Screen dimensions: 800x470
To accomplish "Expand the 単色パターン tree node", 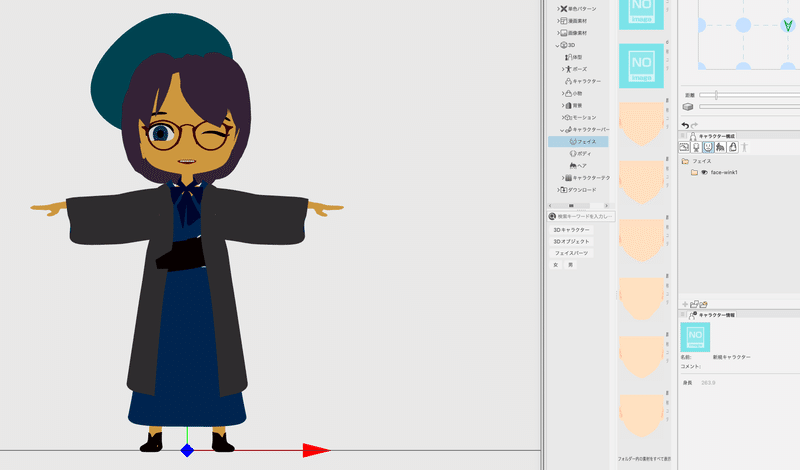I will click(558, 9).
